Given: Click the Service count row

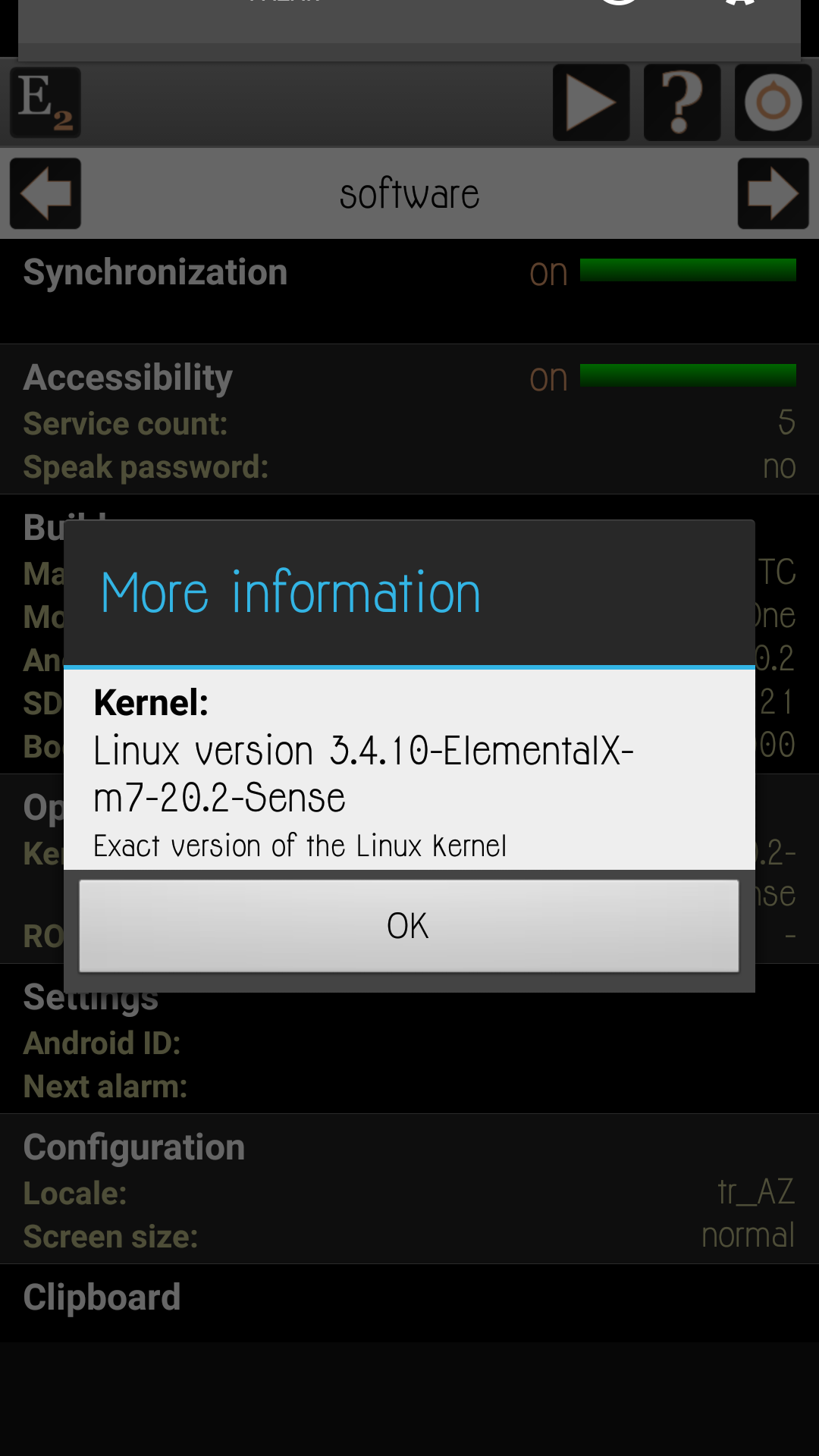Looking at the screenshot, I should point(409,423).
